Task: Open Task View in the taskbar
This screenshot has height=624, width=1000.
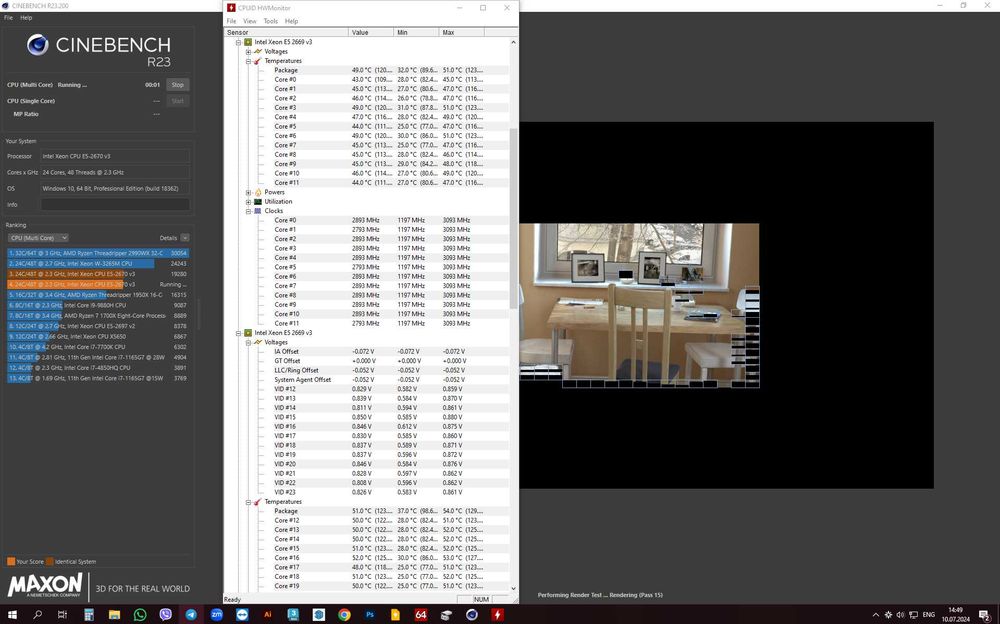Action: tap(62, 615)
